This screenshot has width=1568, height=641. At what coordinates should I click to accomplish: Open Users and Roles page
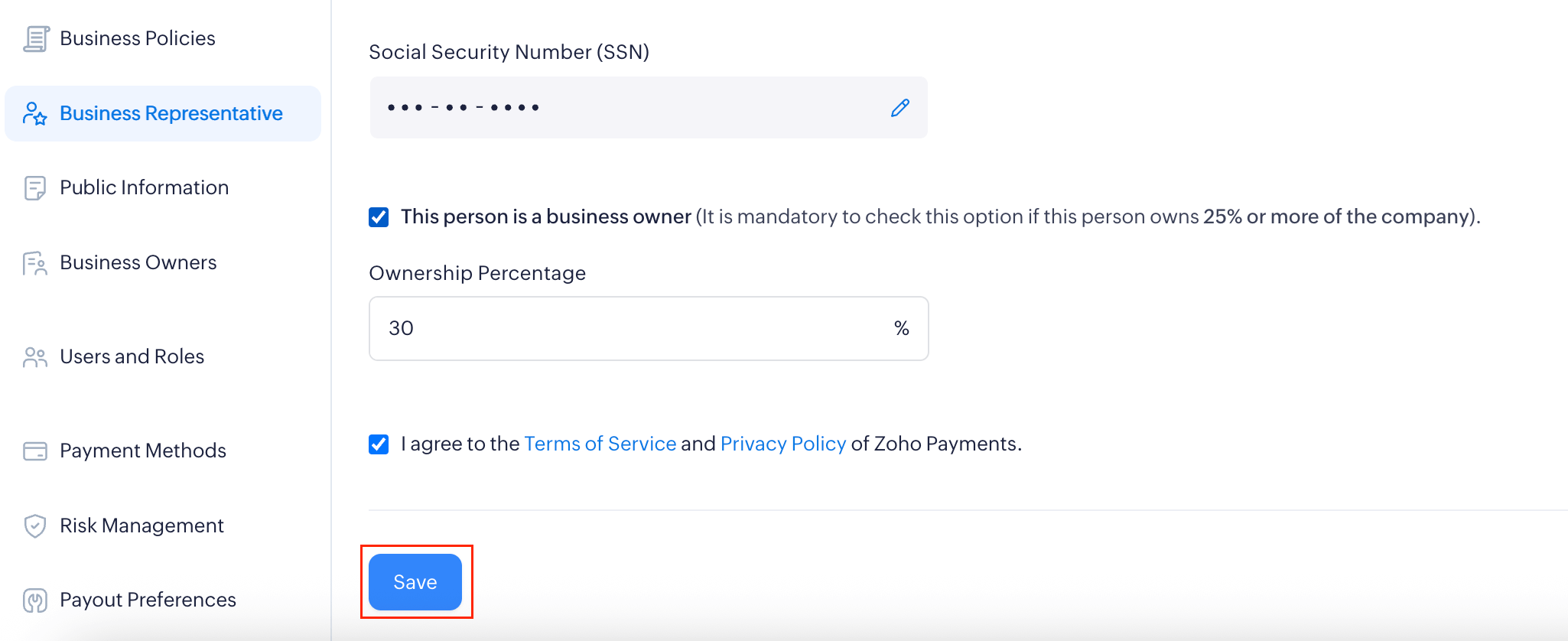[132, 357]
